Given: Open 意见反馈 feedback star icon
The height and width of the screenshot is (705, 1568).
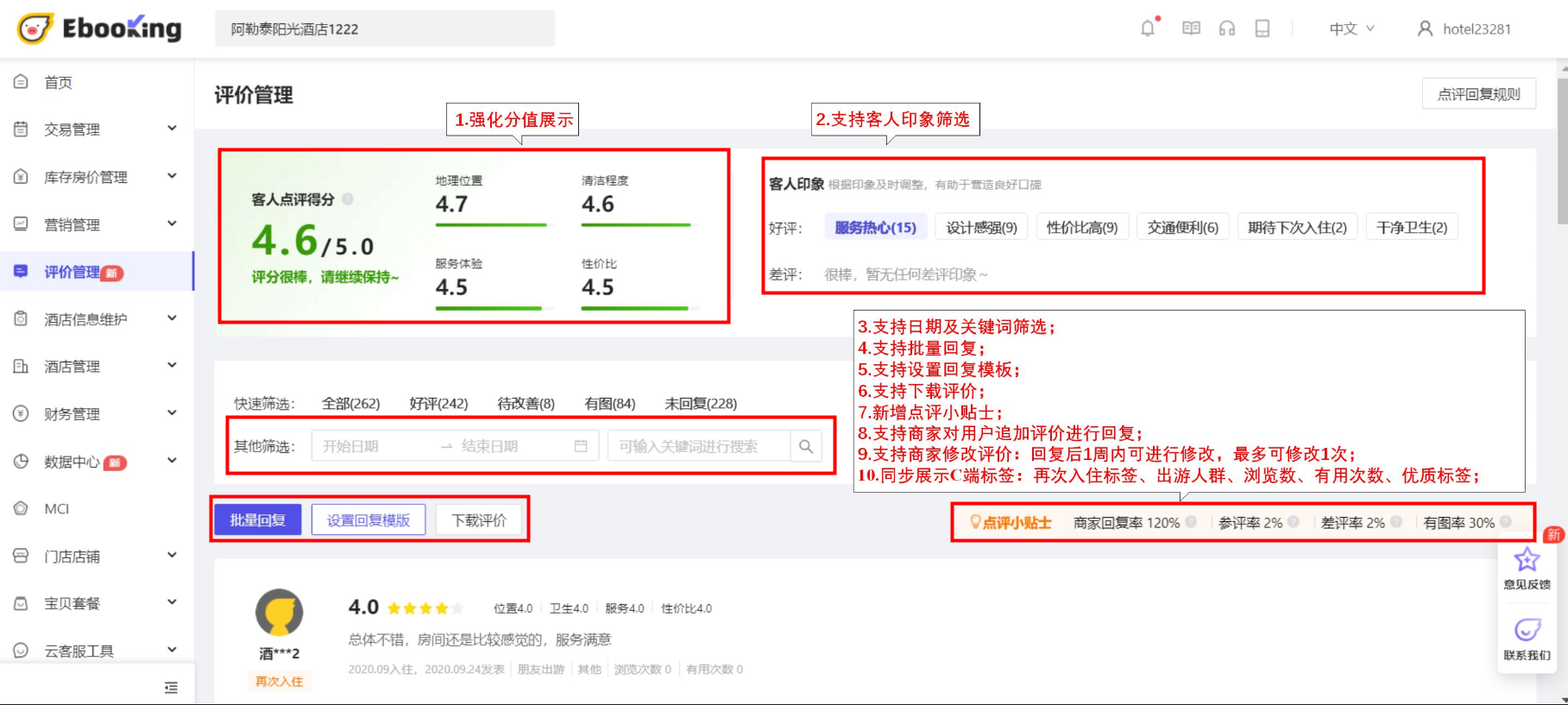Looking at the screenshot, I should click(1527, 561).
